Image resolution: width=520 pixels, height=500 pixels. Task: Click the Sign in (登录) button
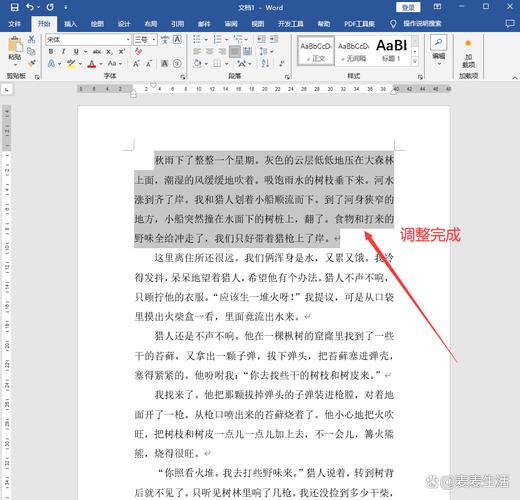408,7
